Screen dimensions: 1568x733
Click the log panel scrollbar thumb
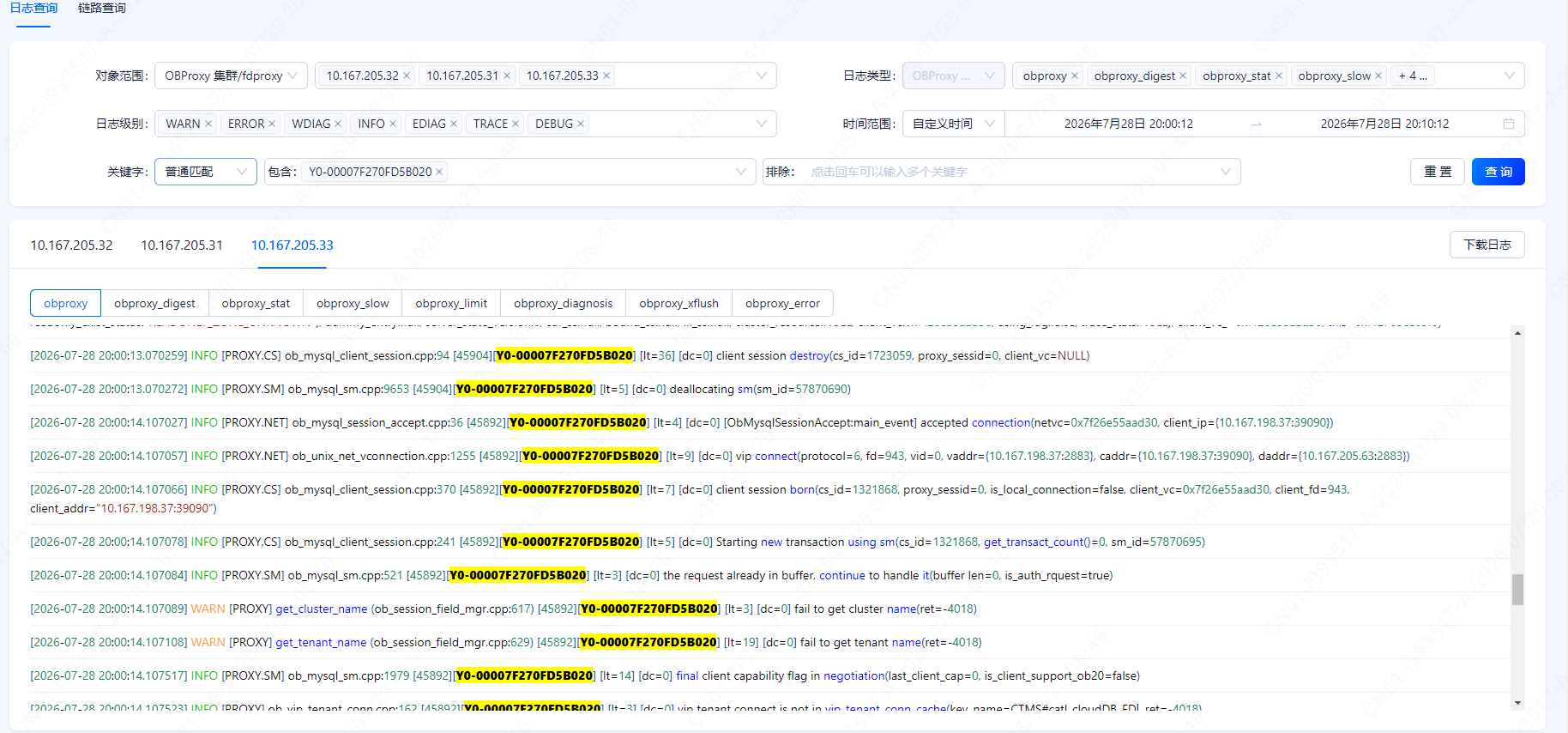click(x=1517, y=590)
